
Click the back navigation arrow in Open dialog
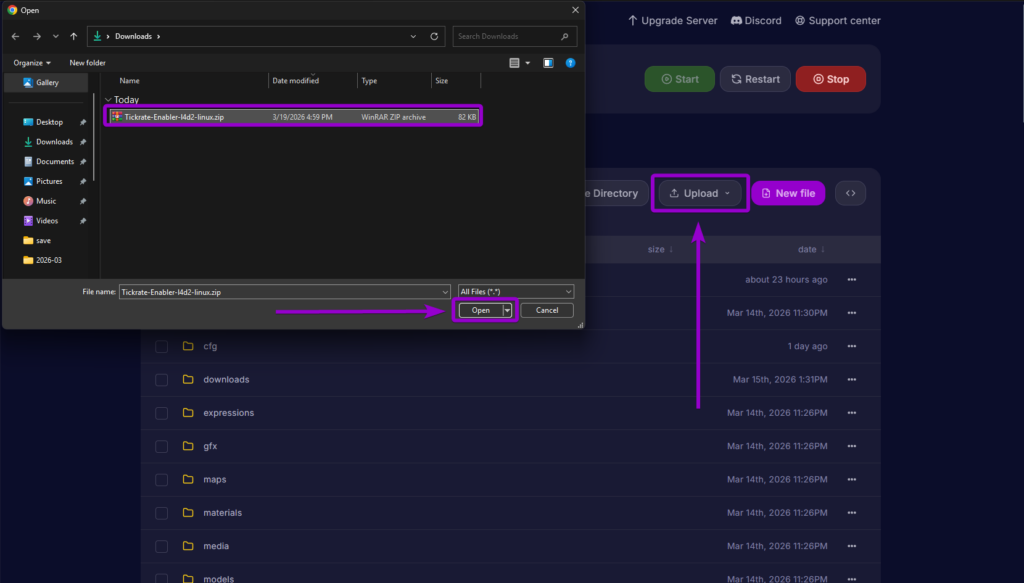[15, 36]
